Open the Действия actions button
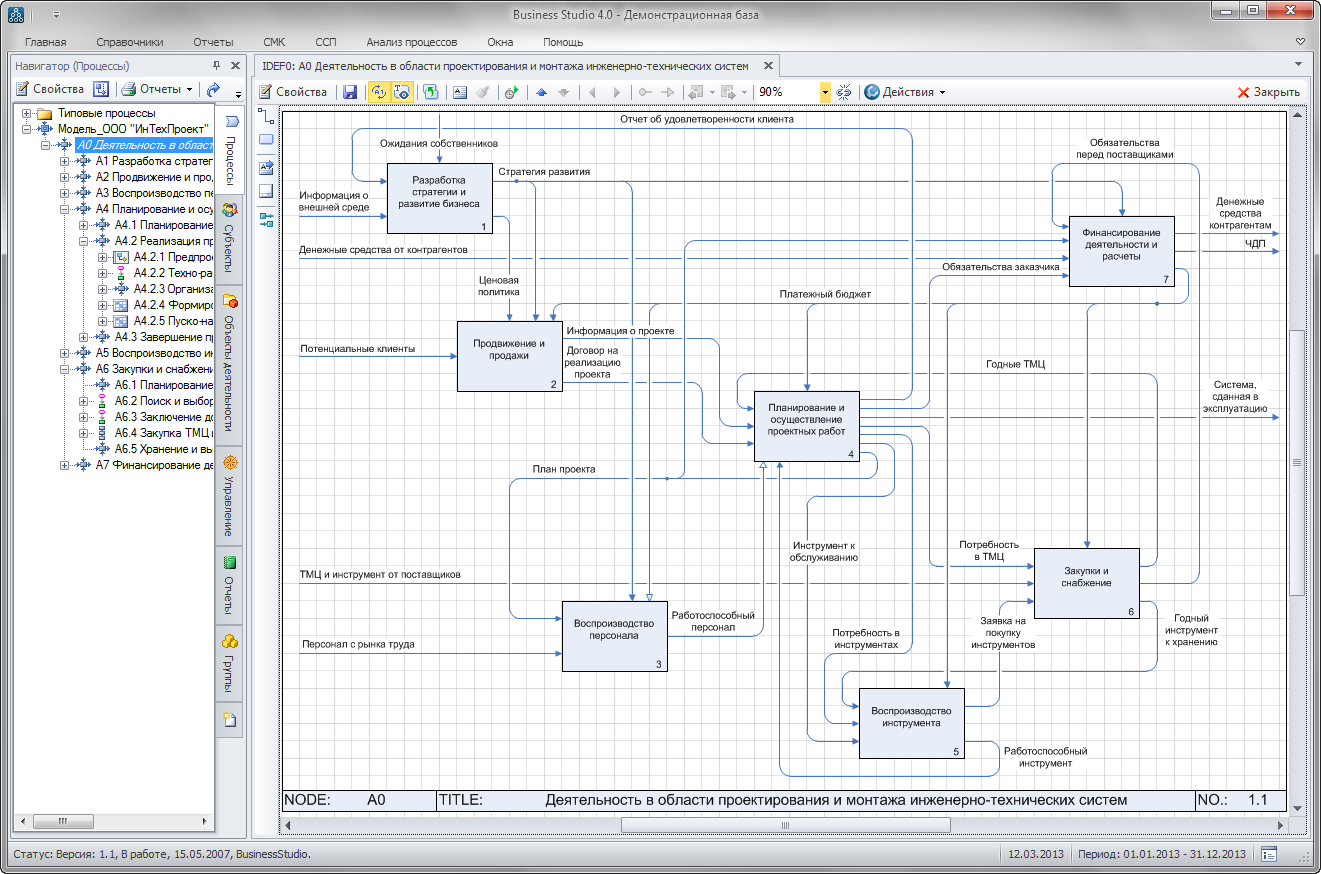The width and height of the screenshot is (1321, 874). click(x=905, y=92)
